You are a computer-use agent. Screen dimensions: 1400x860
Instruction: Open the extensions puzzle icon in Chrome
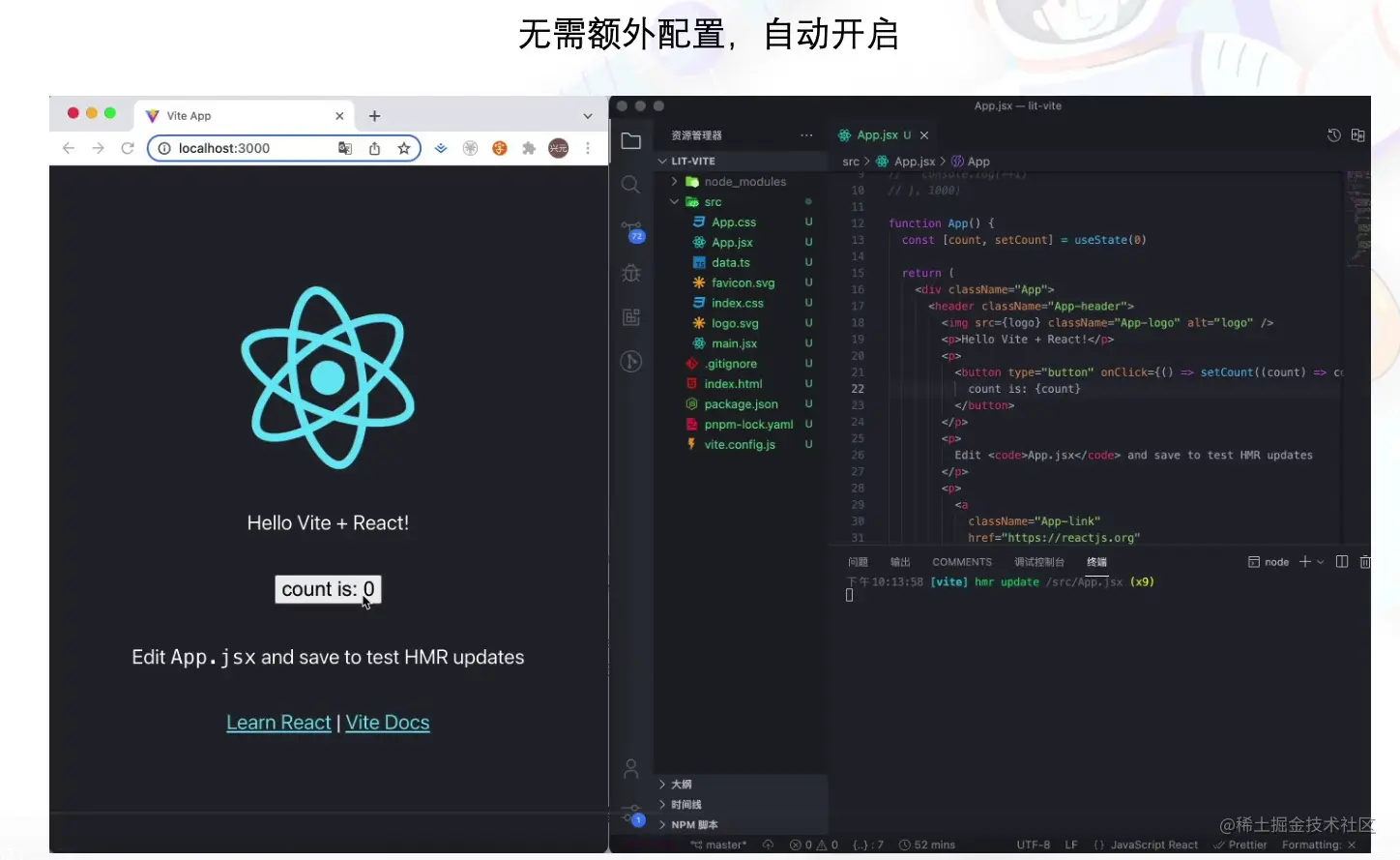(x=529, y=148)
